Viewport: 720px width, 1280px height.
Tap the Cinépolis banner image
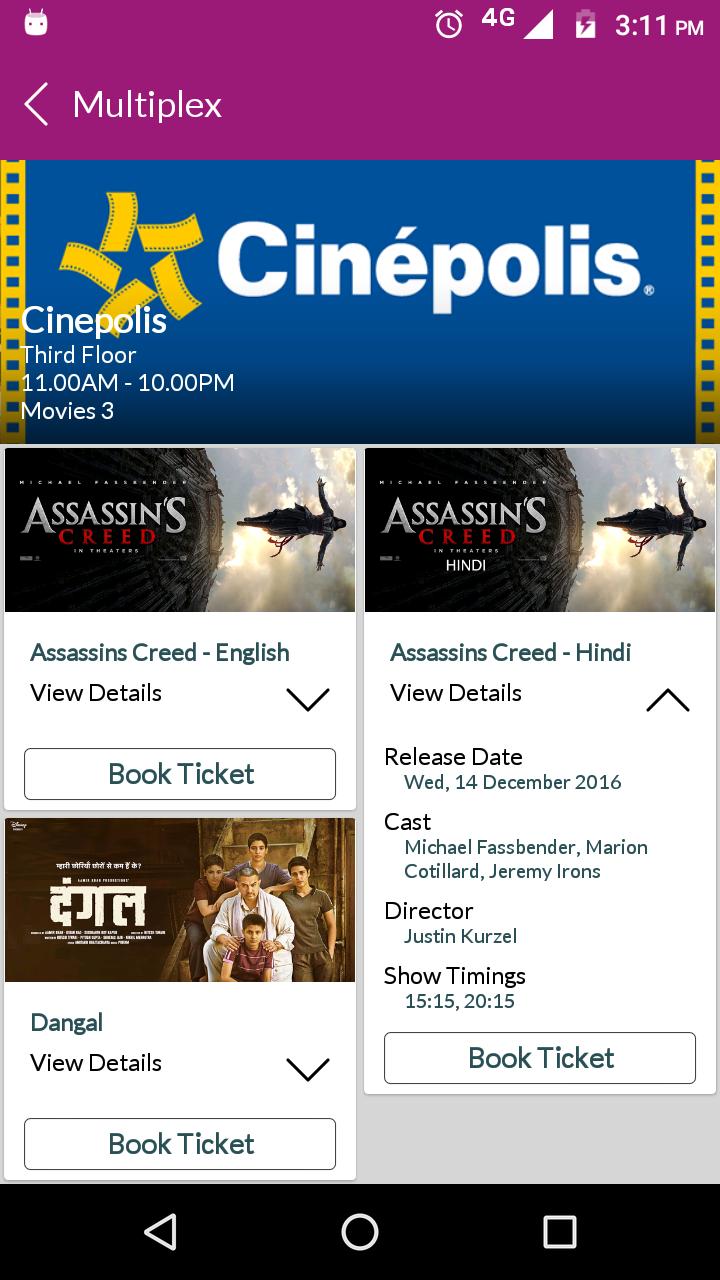360,302
